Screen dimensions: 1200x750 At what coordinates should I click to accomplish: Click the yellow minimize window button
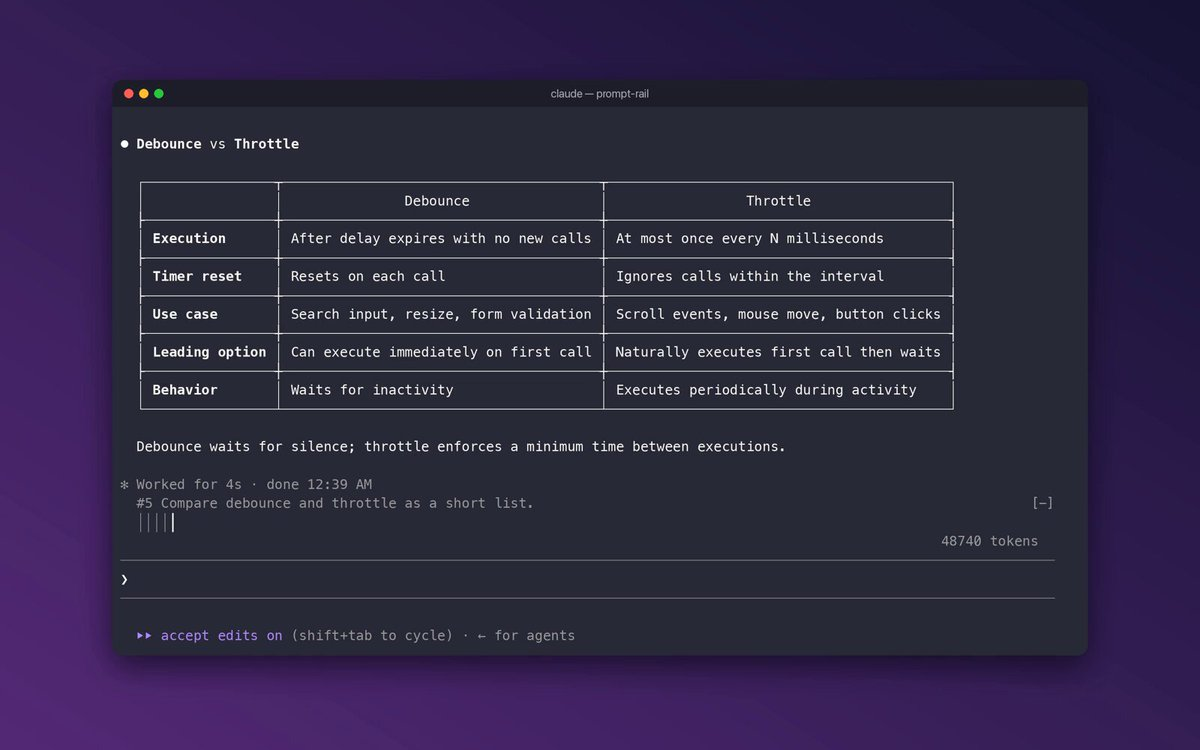pos(143,94)
